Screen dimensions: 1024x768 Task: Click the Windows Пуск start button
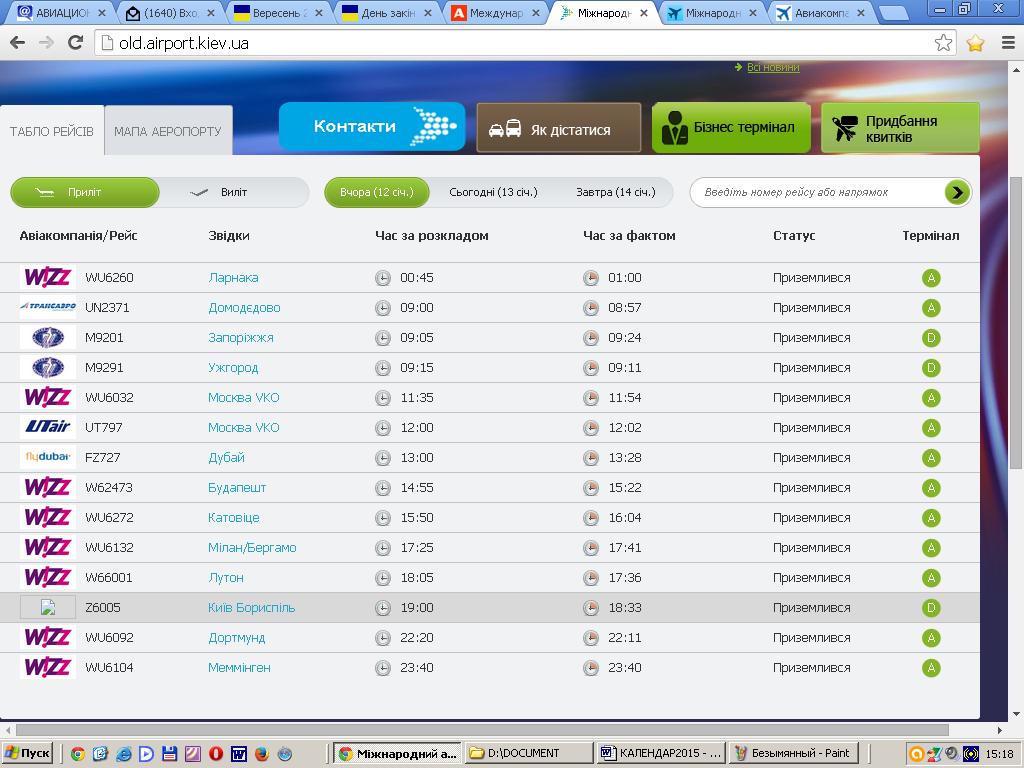click(28, 753)
